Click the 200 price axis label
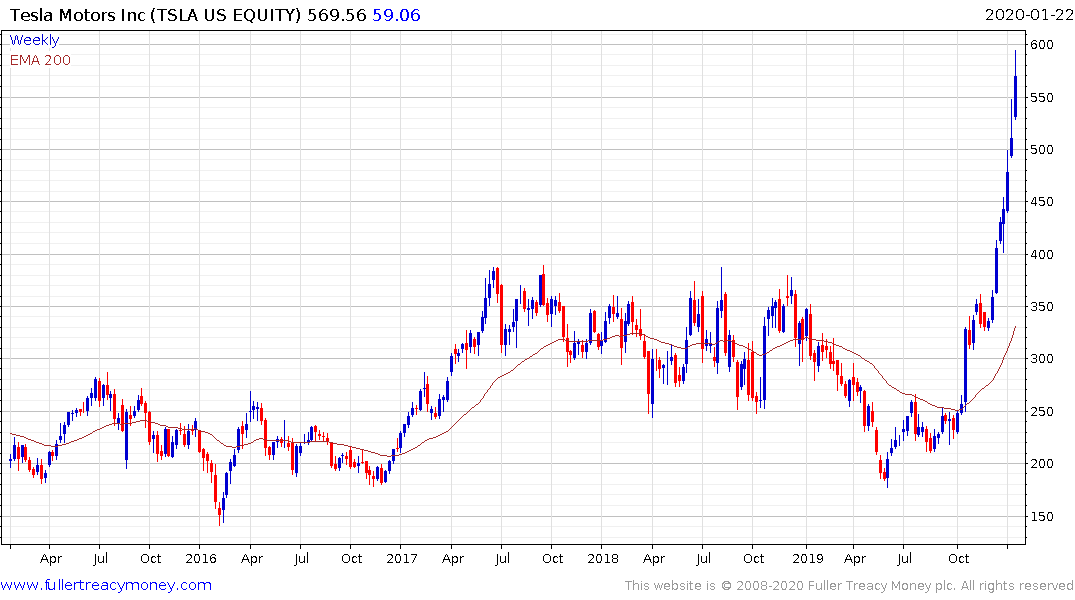Image resolution: width=1075 pixels, height=600 pixels. pos(1041,464)
